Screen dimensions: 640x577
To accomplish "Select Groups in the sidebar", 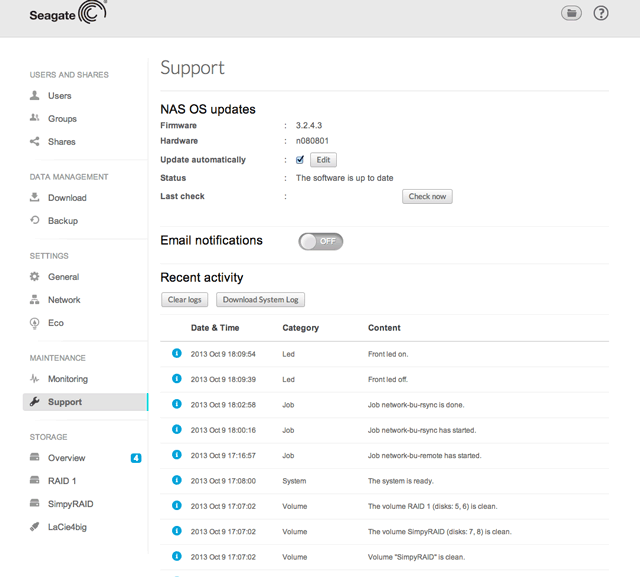I will (x=62, y=119).
